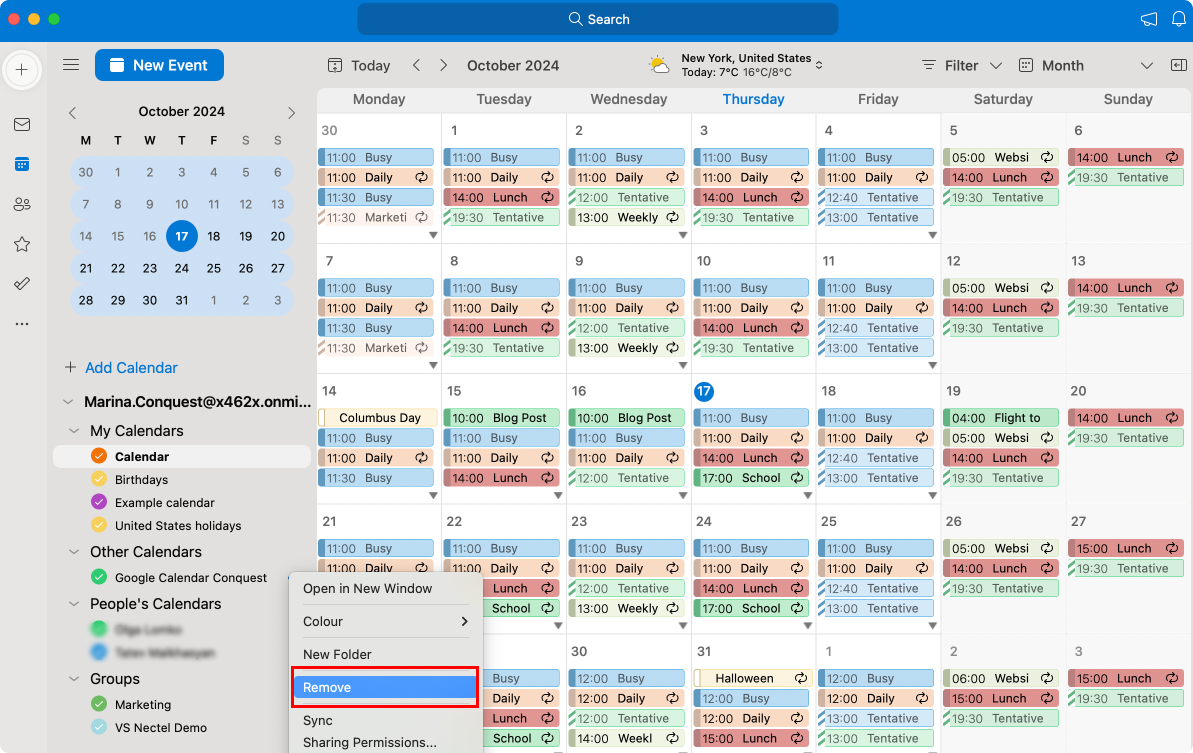This screenshot has height=753, width=1193.
Task: Click the macOS green fullscreen button
Action: coord(54,19)
